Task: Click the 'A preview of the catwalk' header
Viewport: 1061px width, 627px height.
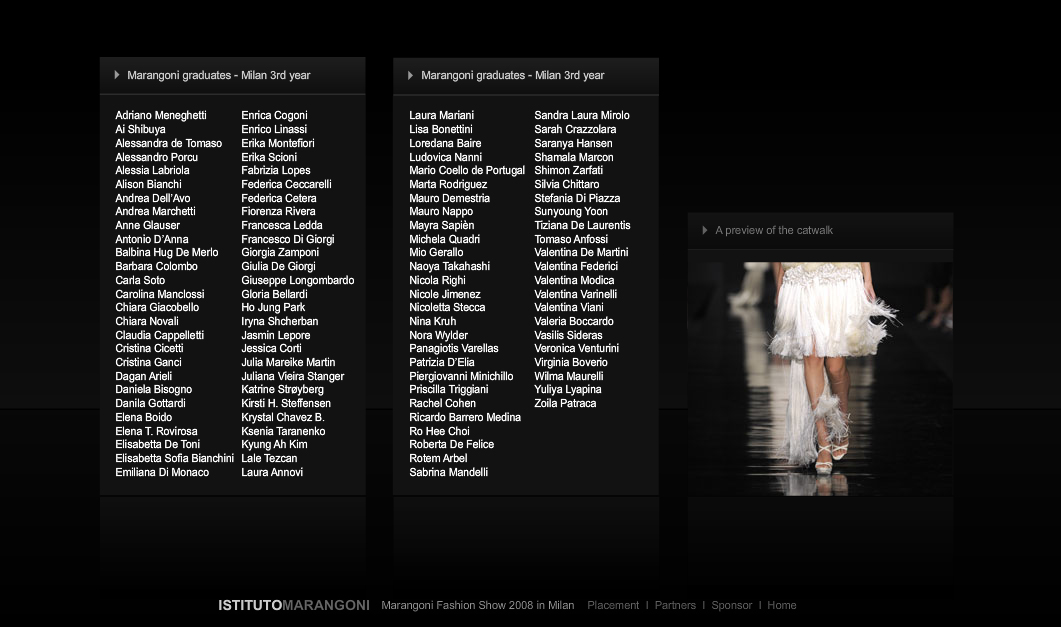Action: point(774,231)
